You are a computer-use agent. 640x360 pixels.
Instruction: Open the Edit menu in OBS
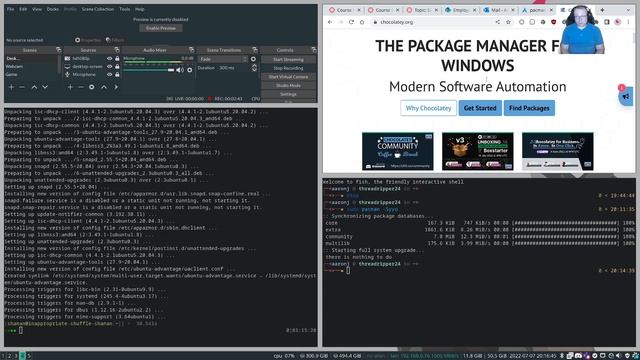click(x=23, y=9)
